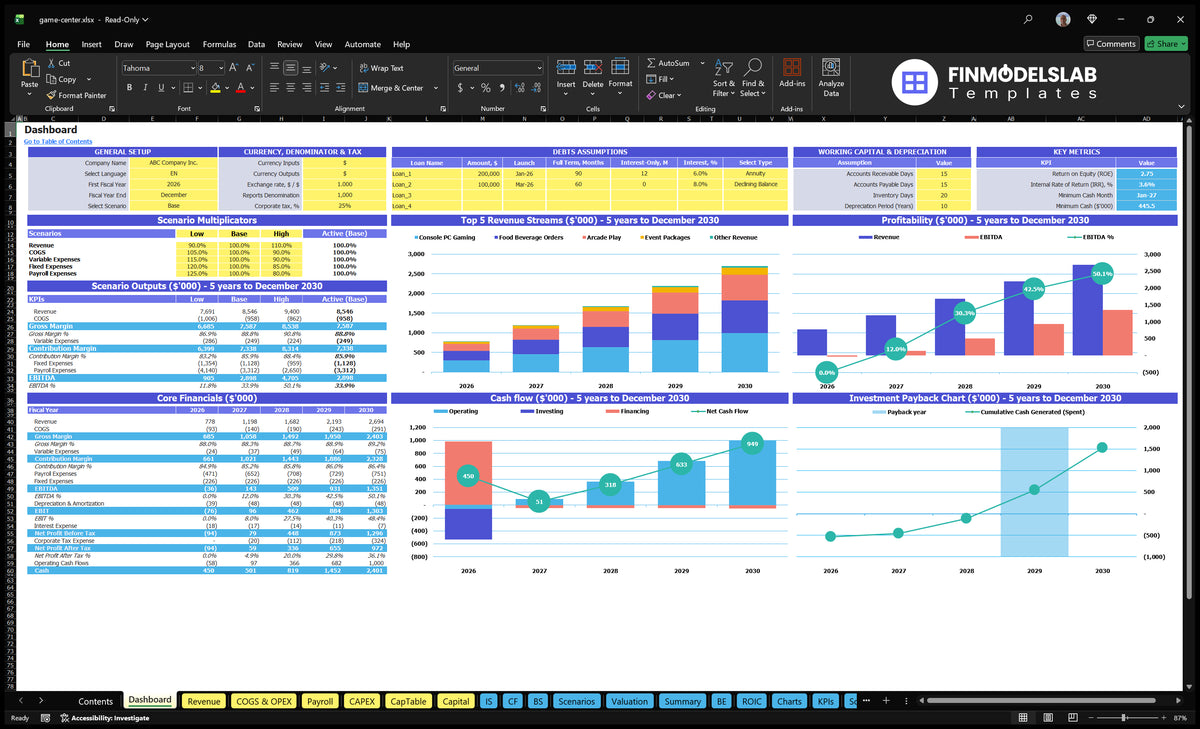Viewport: 1200px width, 729px height.
Task: Click the Percent Style icon
Action: pos(486,88)
